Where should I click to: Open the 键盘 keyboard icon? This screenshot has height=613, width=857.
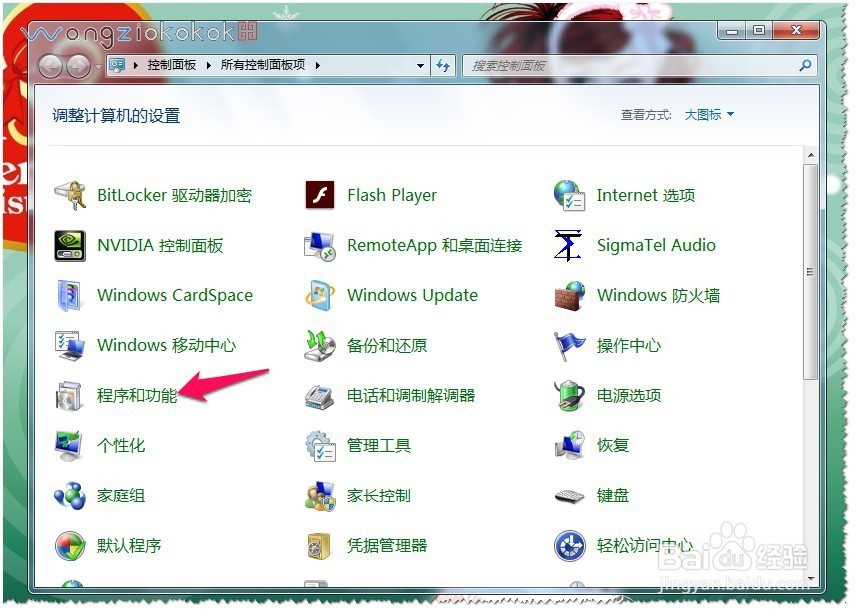(x=570, y=496)
